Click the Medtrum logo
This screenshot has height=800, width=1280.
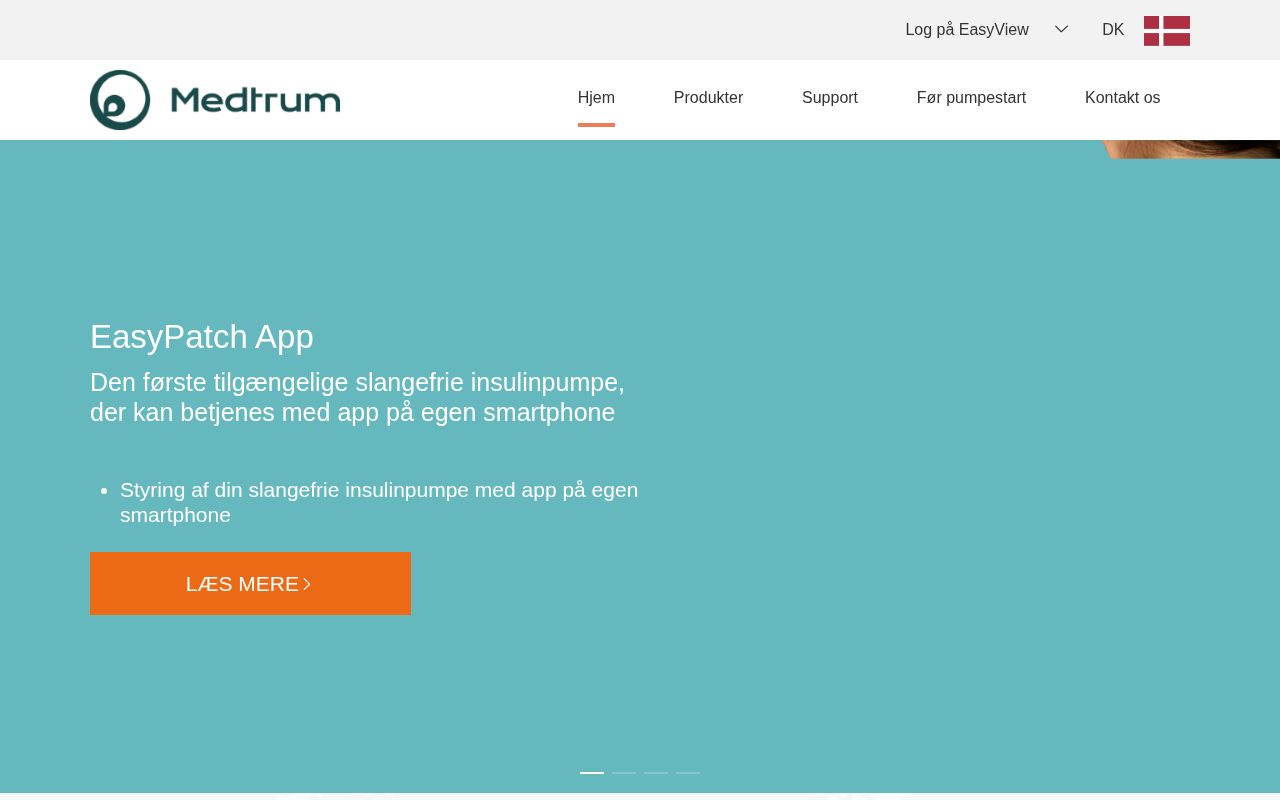click(x=215, y=100)
